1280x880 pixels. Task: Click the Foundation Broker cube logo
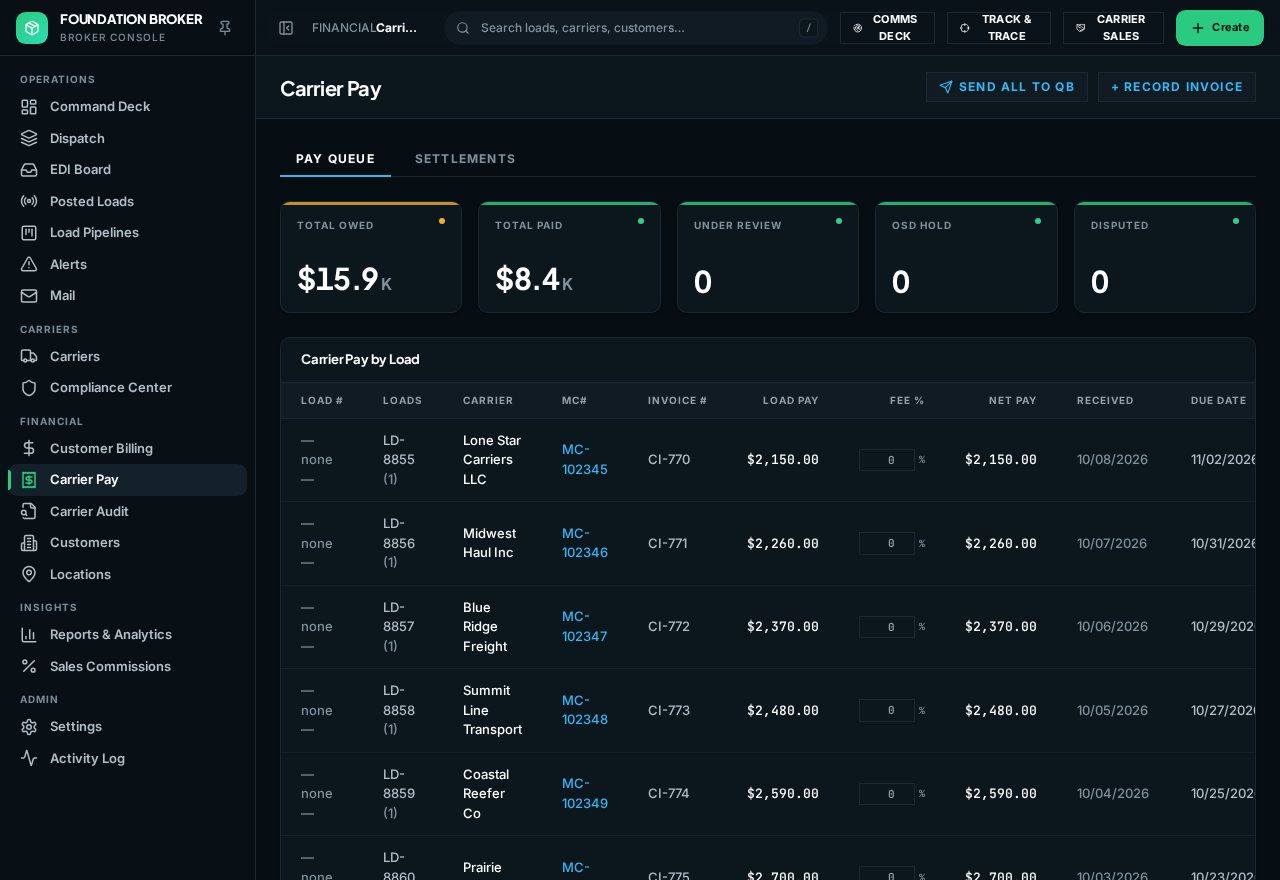click(x=32, y=28)
